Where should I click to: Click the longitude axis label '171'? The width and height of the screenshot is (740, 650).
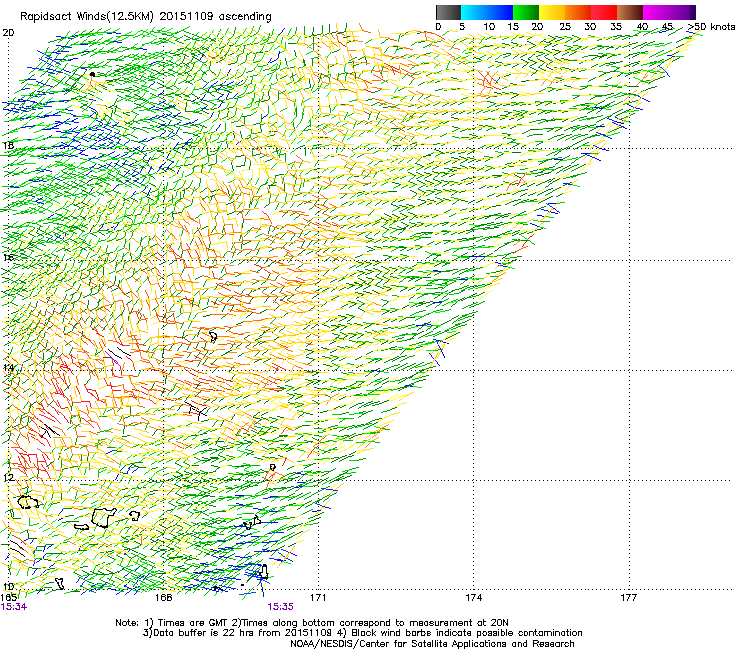(x=318, y=598)
